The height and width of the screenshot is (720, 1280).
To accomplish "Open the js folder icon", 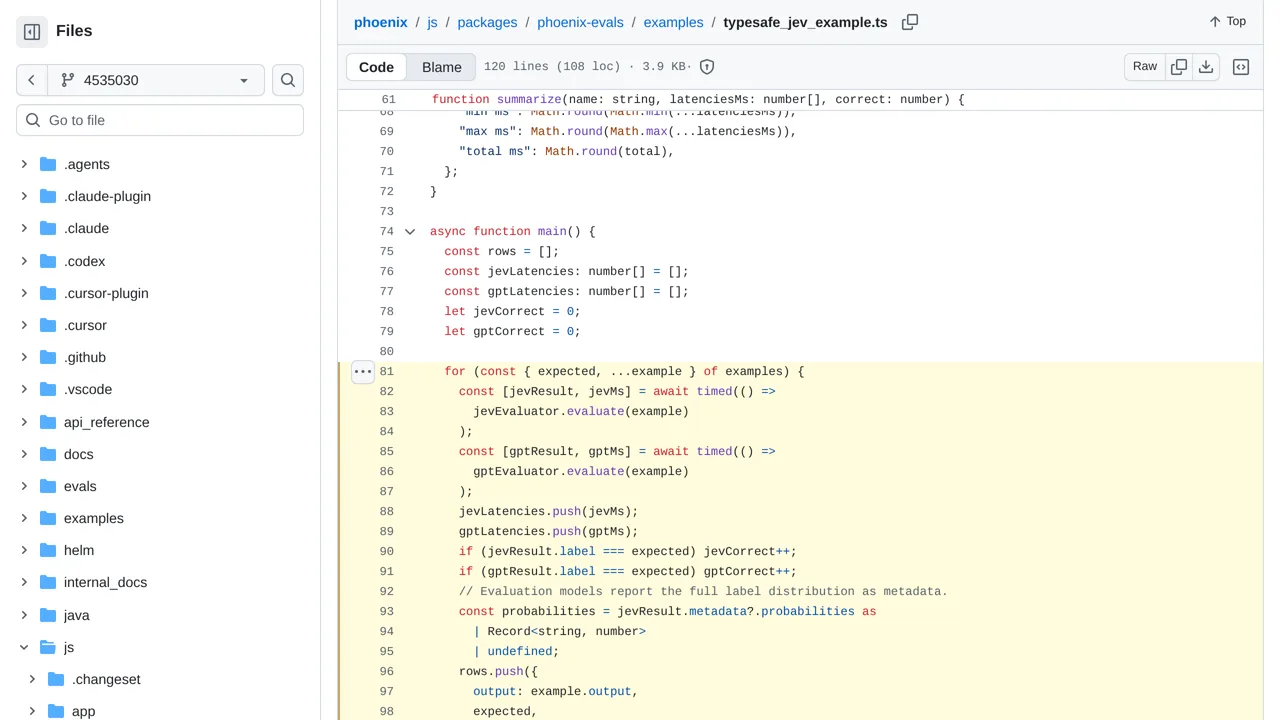I will pos(48,647).
